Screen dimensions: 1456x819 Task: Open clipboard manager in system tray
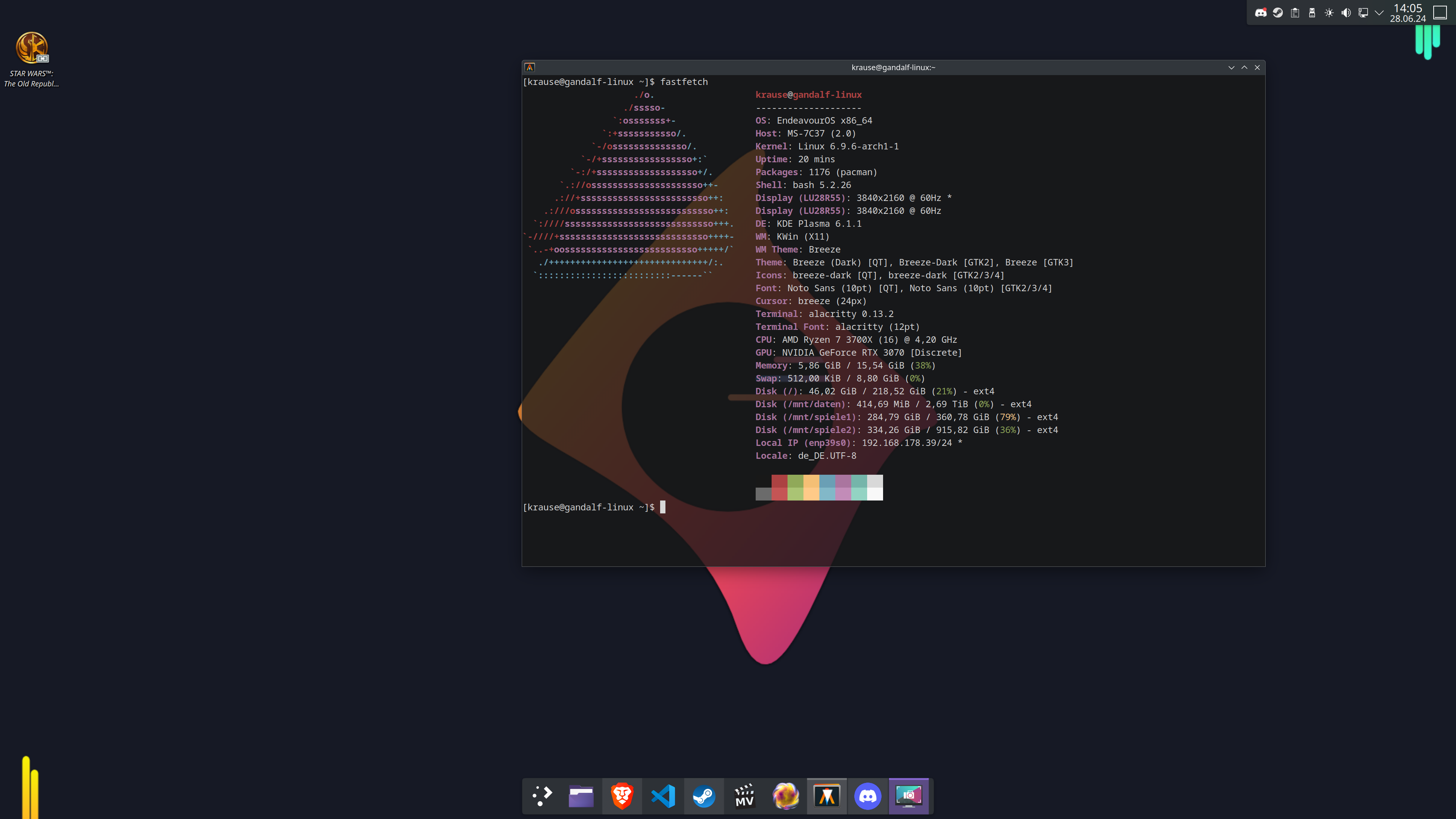tap(1295, 13)
